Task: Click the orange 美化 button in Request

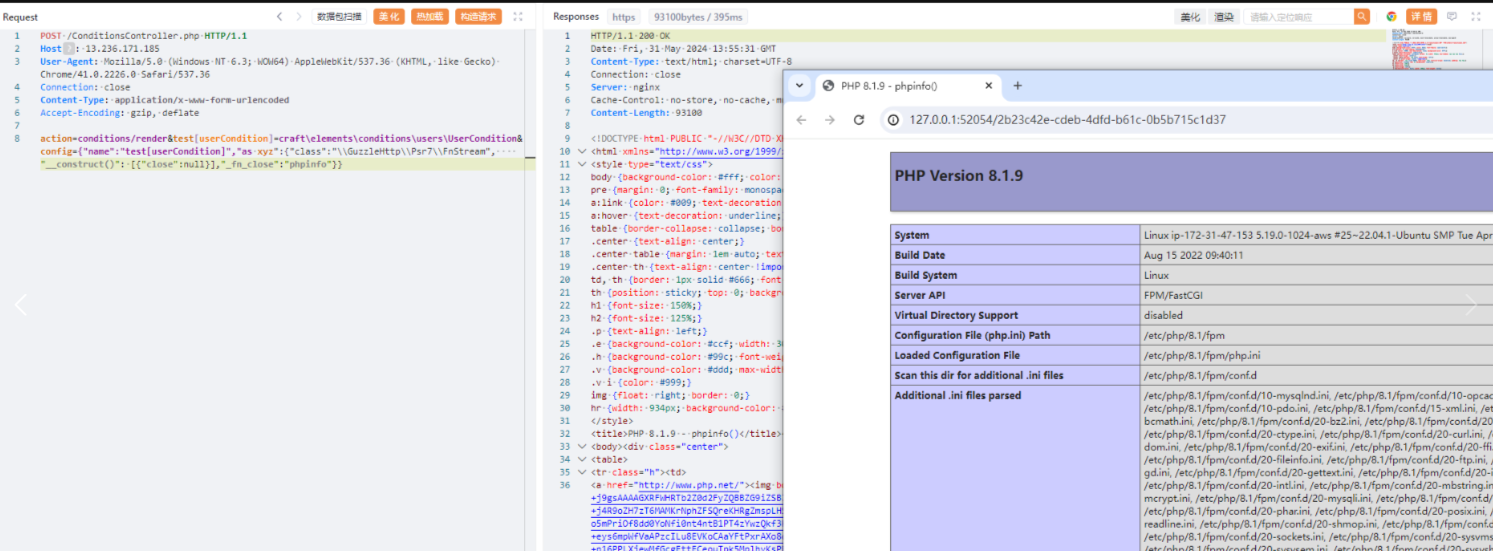Action: (x=388, y=16)
